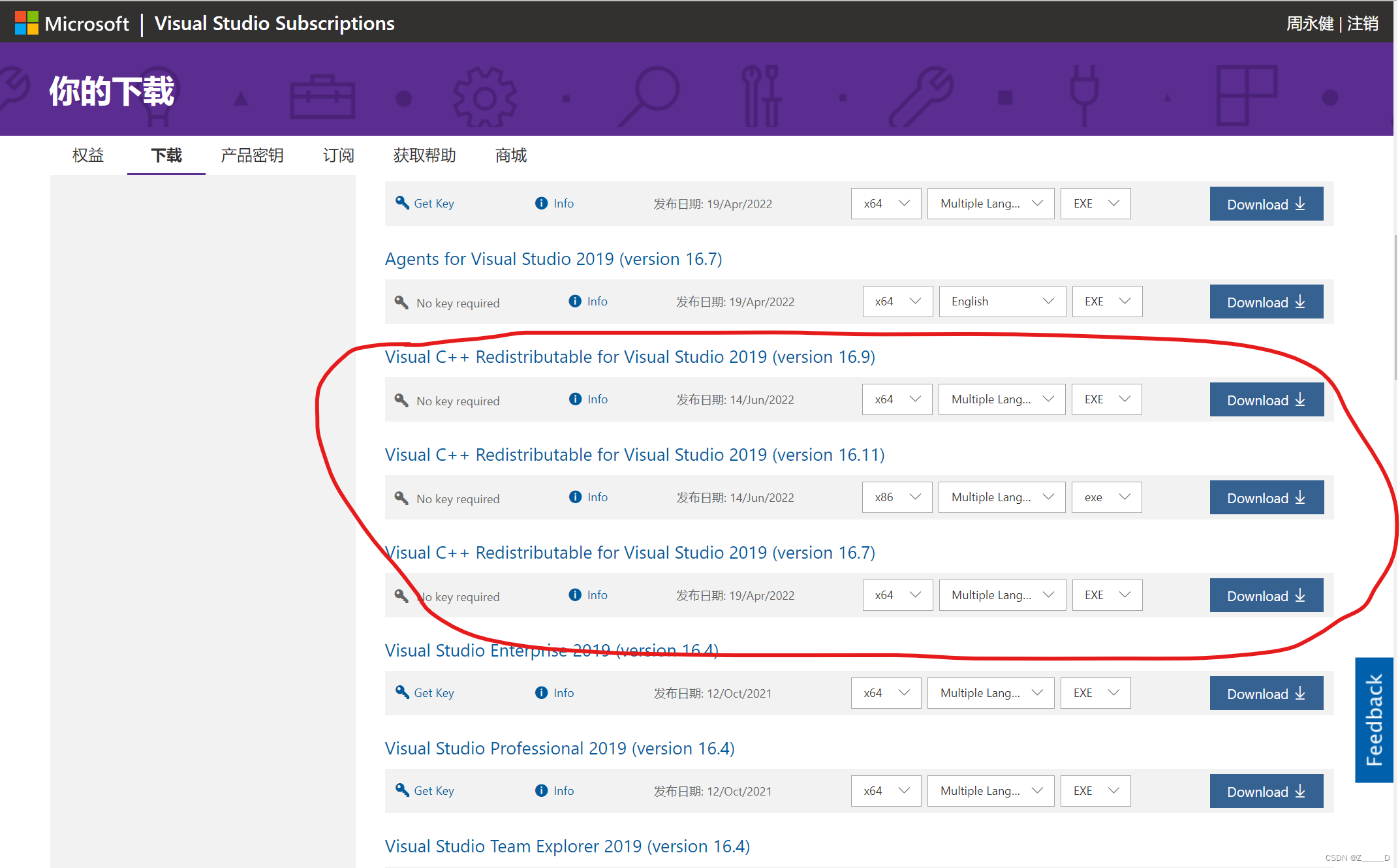The width and height of the screenshot is (1400, 868).
Task: Expand Multiple Lang dropdown for version 16.7 redistributable
Action: [x=1002, y=595]
